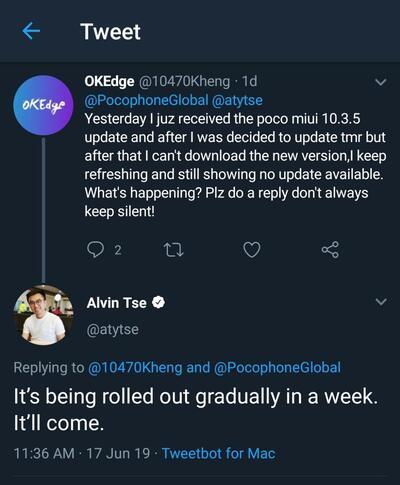The image size is (400, 485).
Task: Open the OKEdge profile avatar
Action: 43,105
